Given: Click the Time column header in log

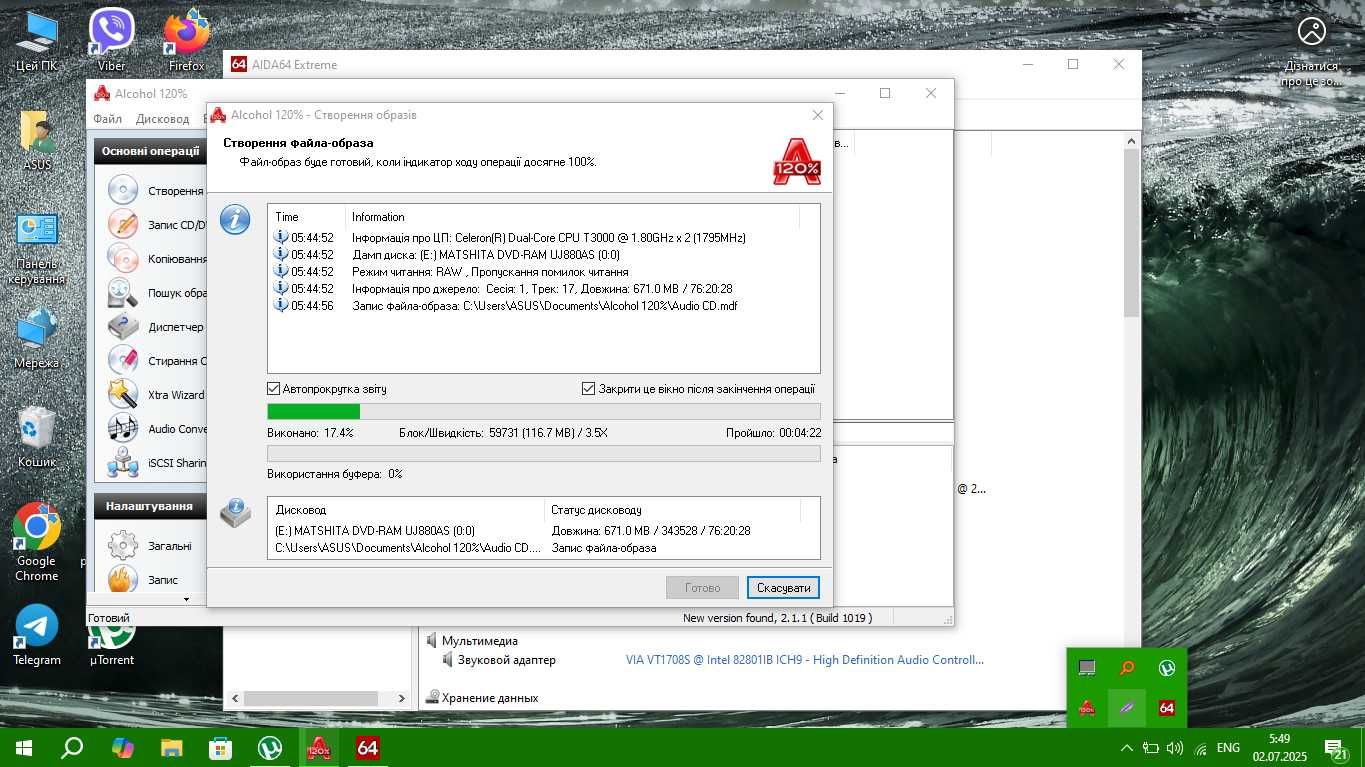Looking at the screenshot, I should 306,217.
